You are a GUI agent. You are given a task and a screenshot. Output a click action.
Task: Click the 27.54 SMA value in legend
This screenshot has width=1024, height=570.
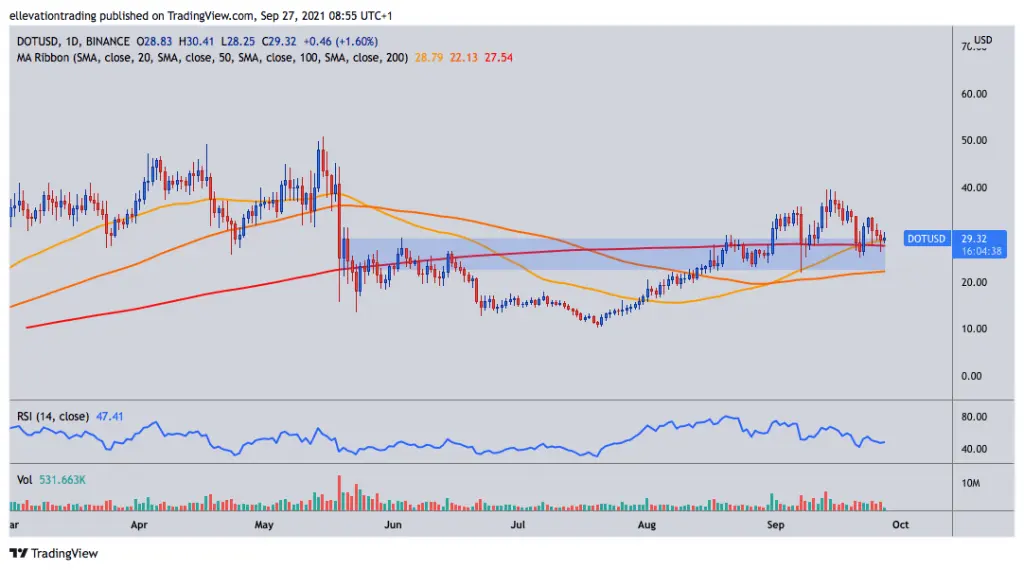498,57
